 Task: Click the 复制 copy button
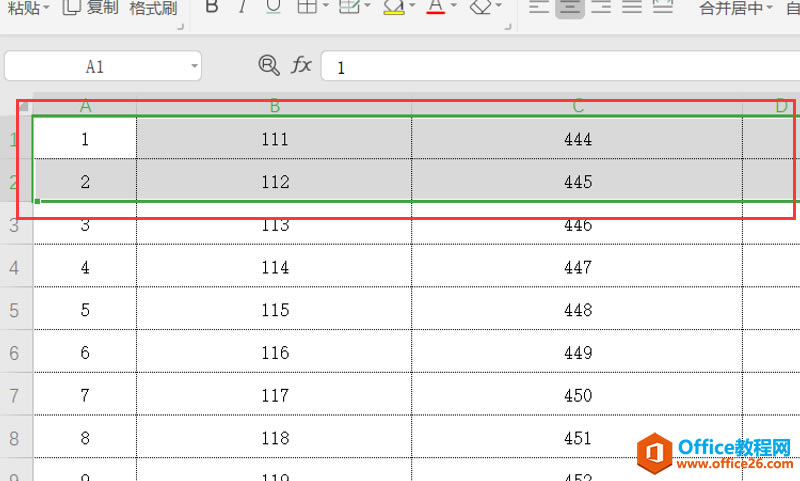pos(90,7)
